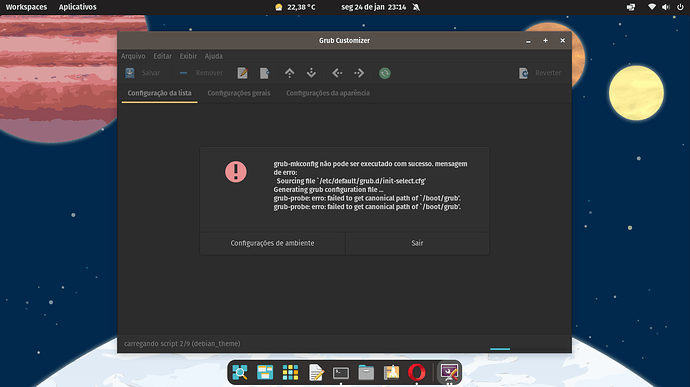Open the workspaces dock icon
The image size is (690, 387).
click(265, 372)
